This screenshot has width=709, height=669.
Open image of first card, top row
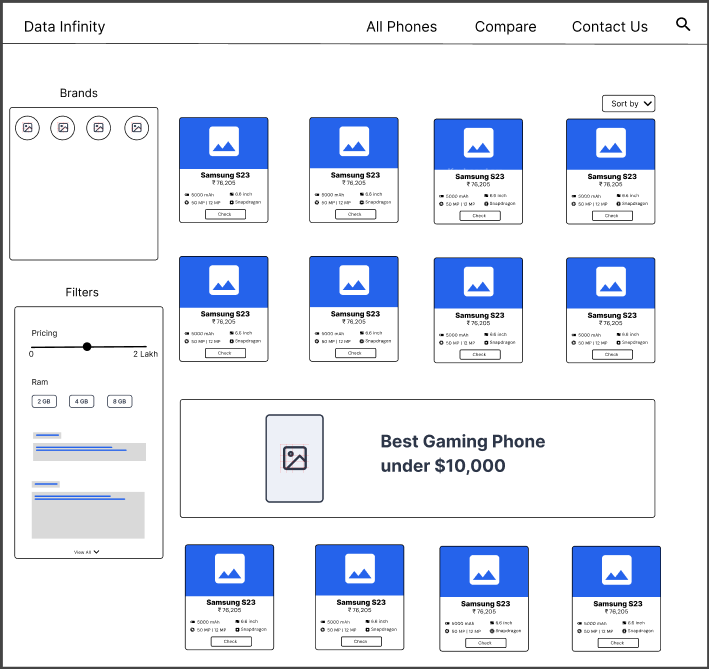point(224,143)
